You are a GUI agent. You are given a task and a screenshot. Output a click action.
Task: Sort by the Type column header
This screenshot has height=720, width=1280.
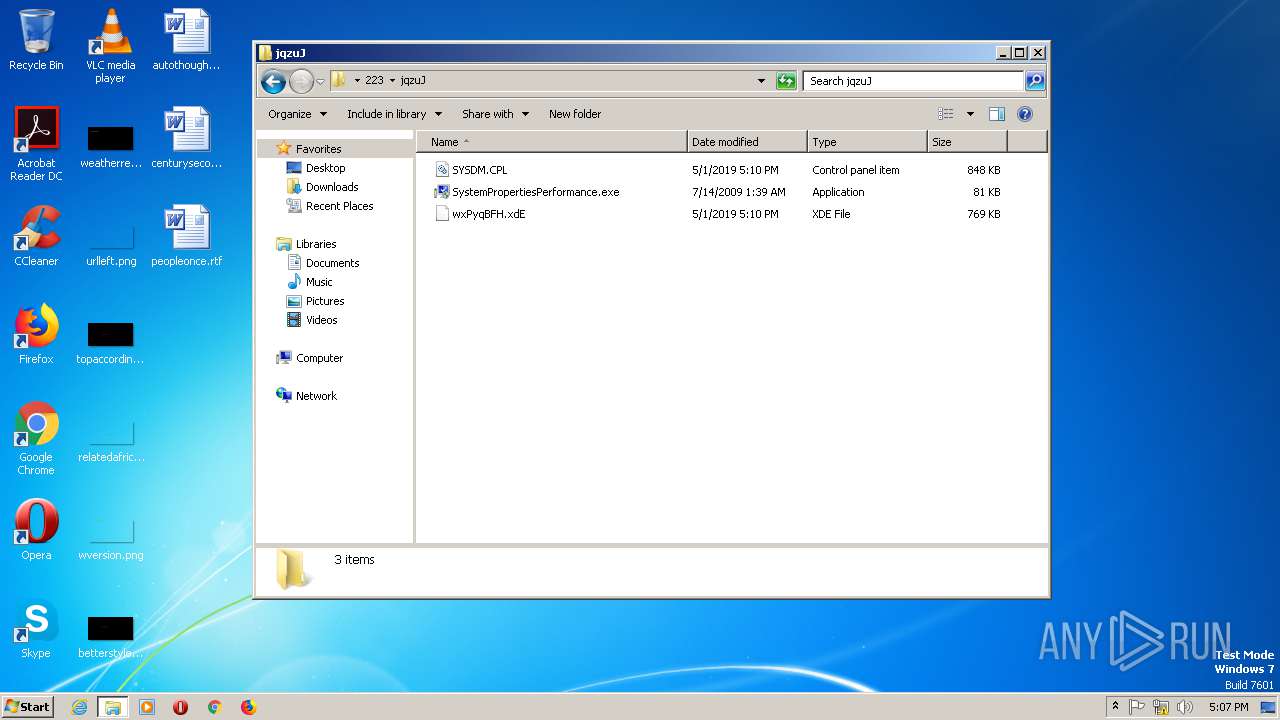click(867, 142)
